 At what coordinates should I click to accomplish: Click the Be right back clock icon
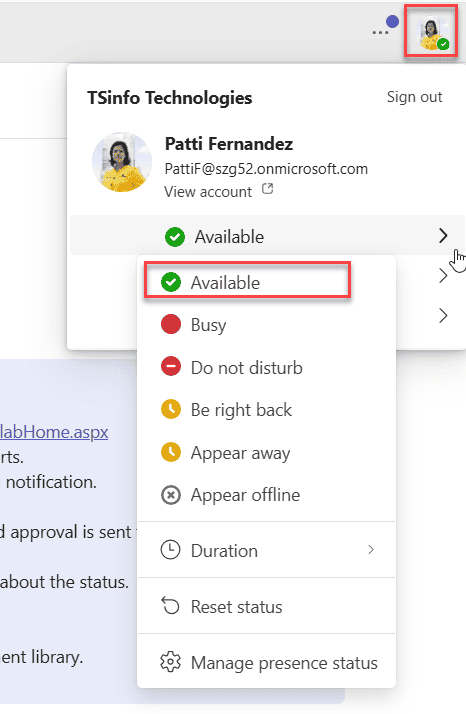click(x=171, y=409)
